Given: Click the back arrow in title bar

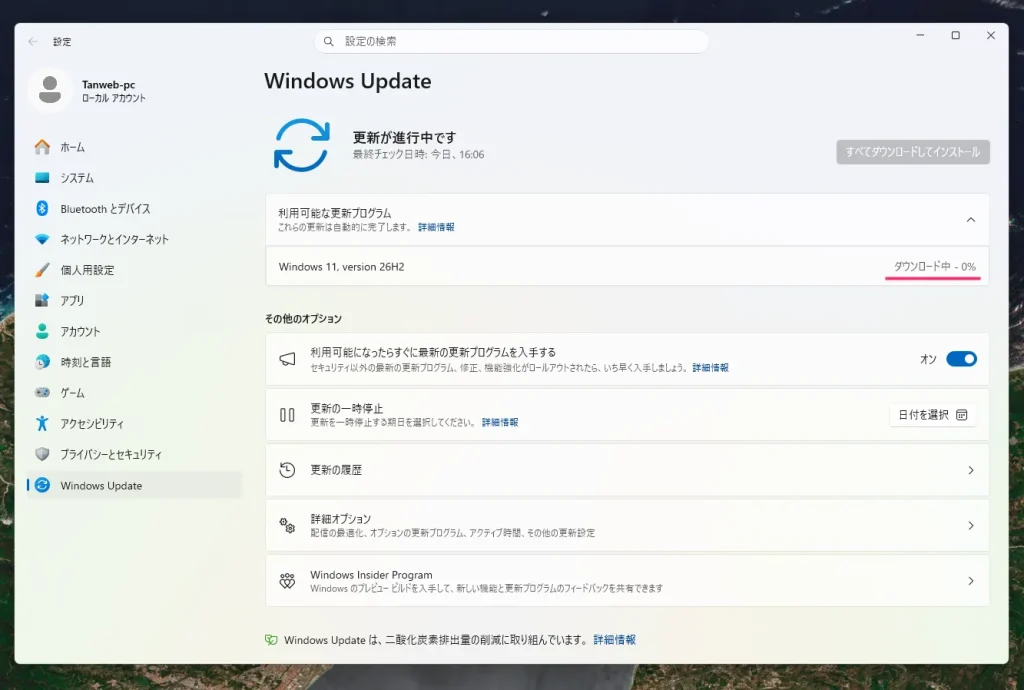Looking at the screenshot, I should 33,41.
